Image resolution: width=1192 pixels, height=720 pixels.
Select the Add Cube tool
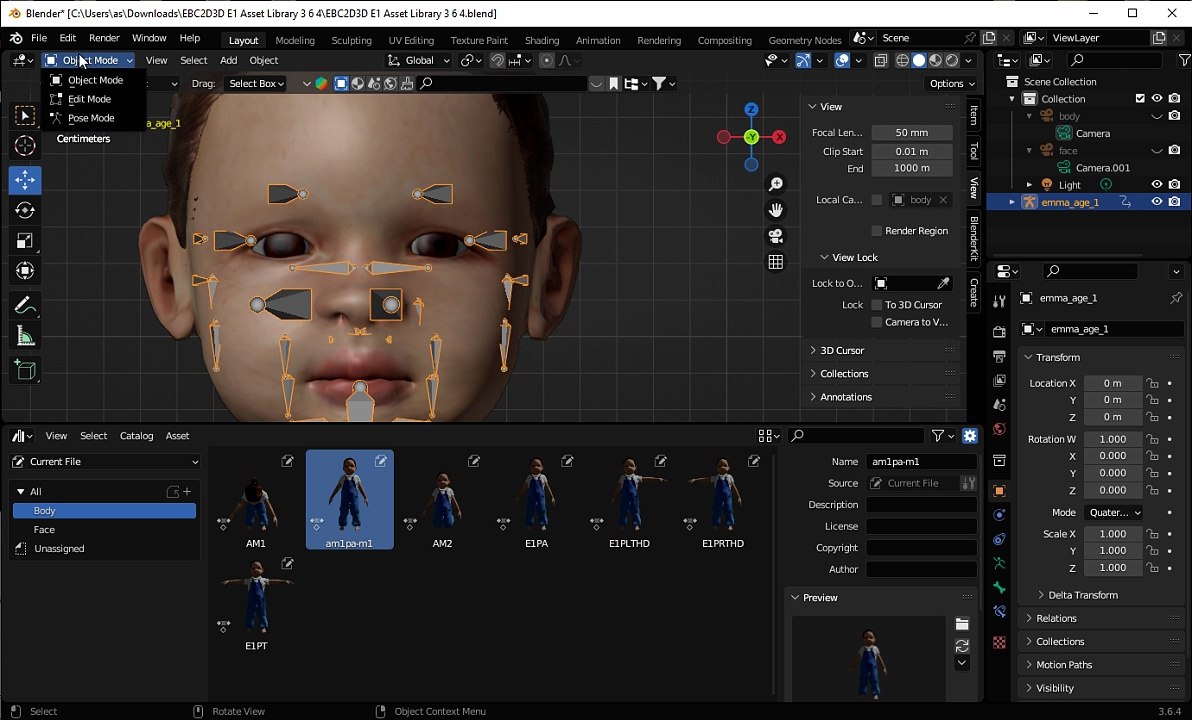pos(24,370)
